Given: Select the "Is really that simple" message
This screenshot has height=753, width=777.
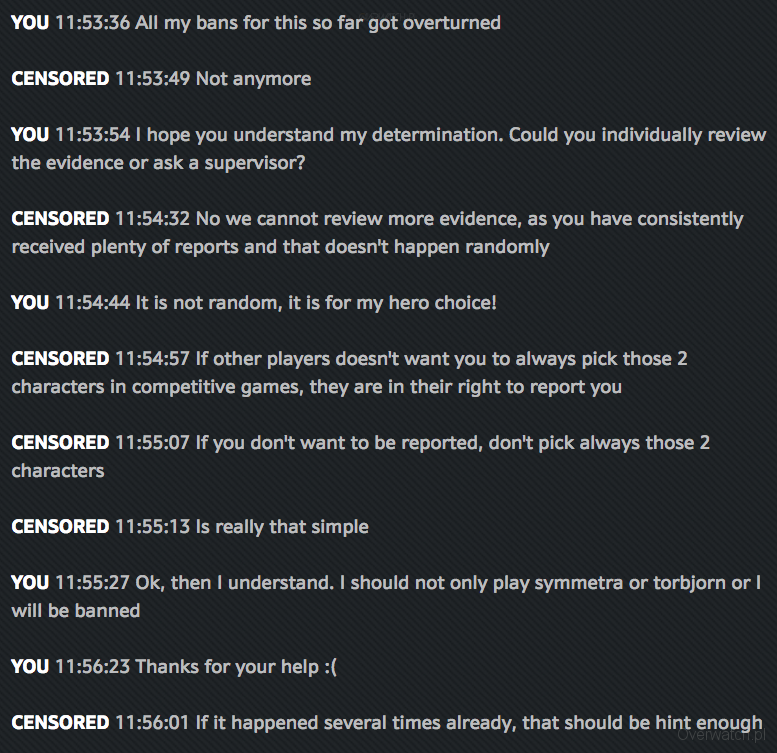Looking at the screenshot, I should pos(282,526).
